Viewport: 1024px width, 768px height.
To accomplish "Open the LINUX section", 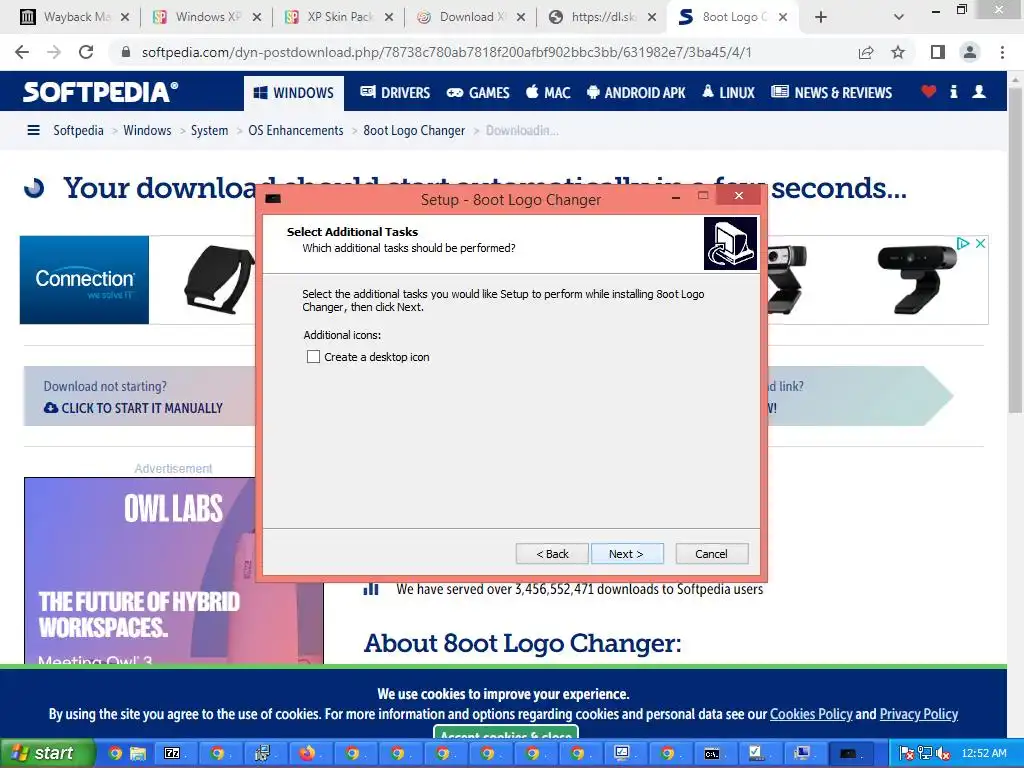I will [x=728, y=93].
